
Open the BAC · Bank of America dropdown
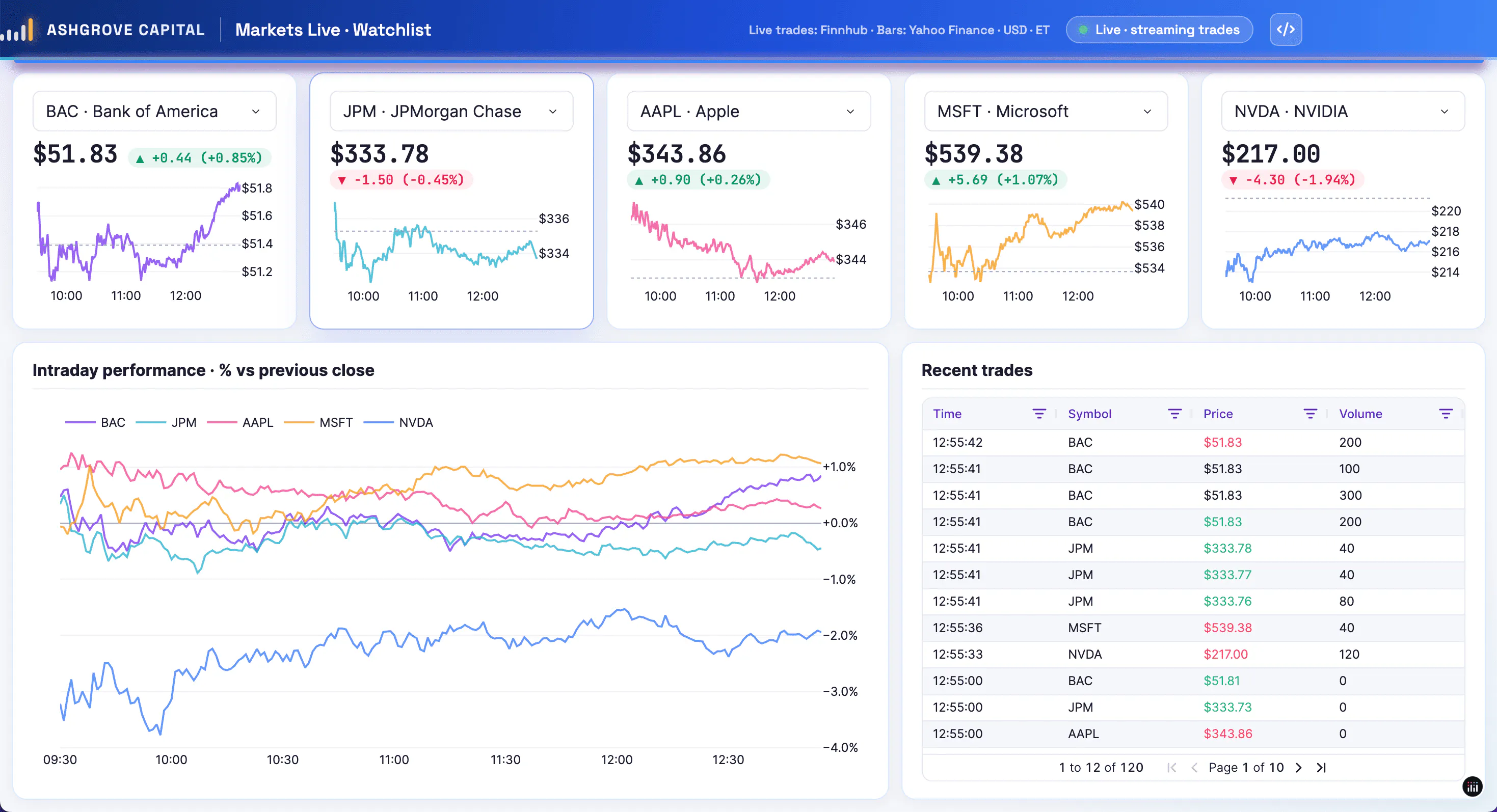pyautogui.click(x=154, y=111)
